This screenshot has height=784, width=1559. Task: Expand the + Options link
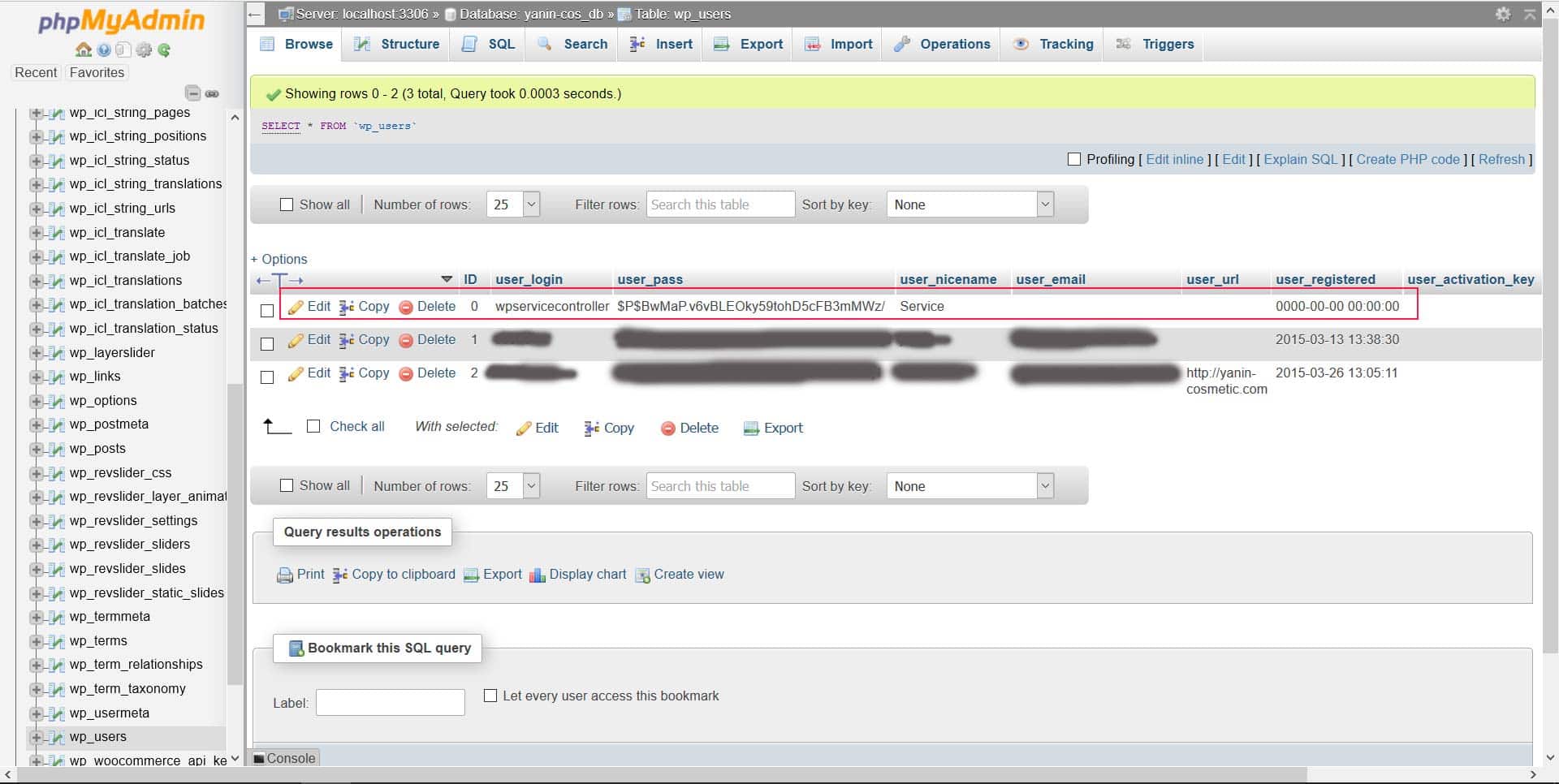pyautogui.click(x=279, y=259)
